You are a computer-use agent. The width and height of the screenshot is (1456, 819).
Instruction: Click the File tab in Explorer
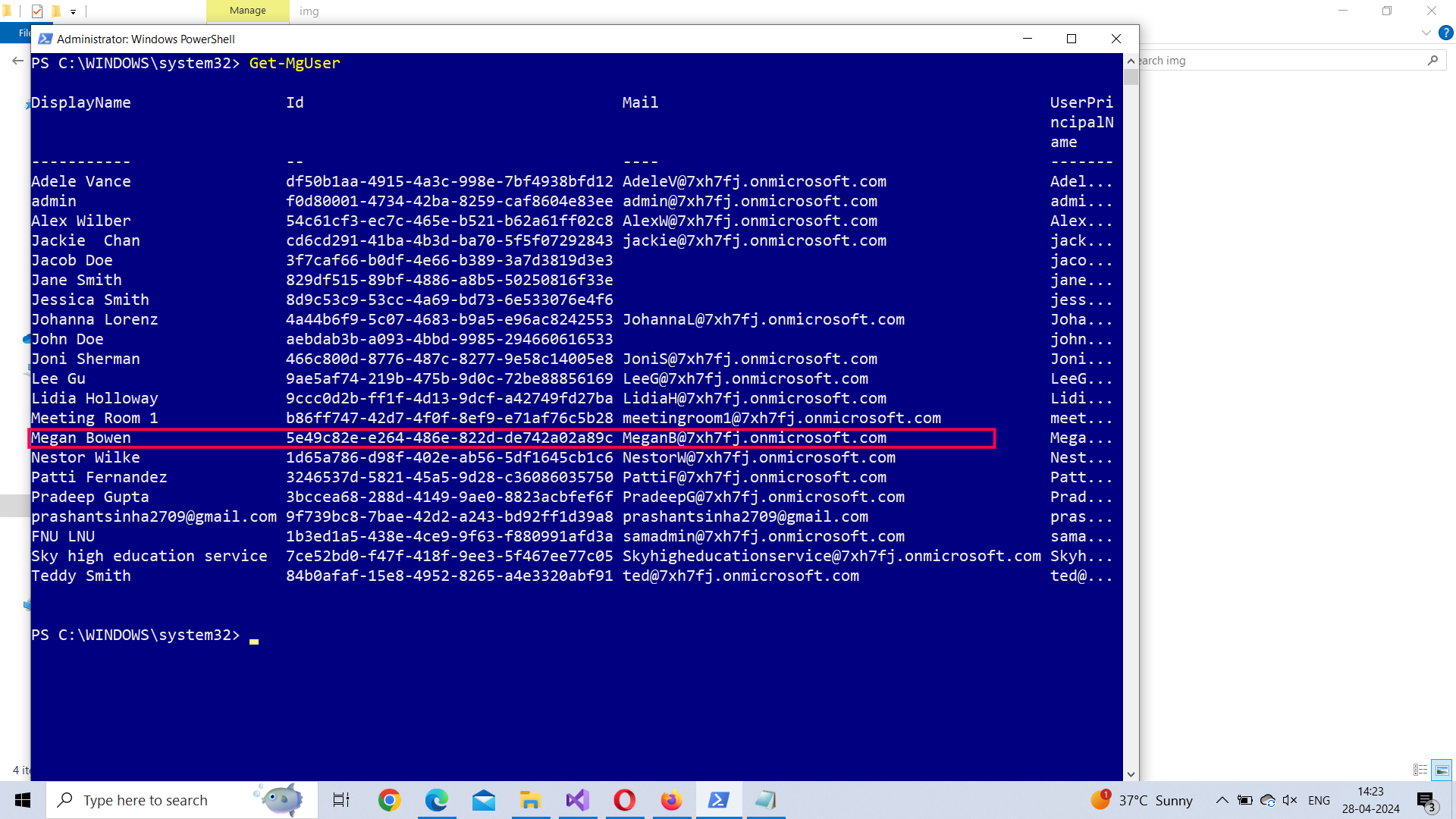click(x=24, y=33)
